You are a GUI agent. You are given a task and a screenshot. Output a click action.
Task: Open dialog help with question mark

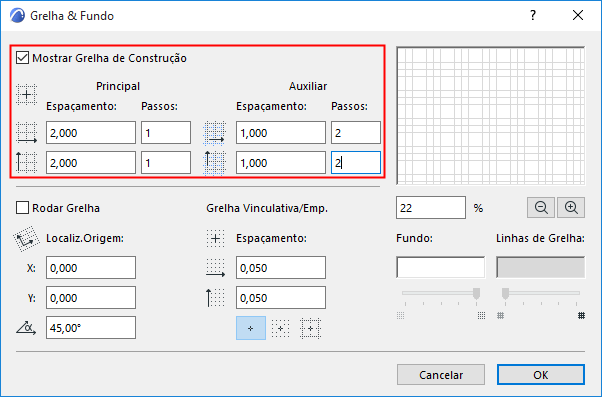click(x=533, y=16)
